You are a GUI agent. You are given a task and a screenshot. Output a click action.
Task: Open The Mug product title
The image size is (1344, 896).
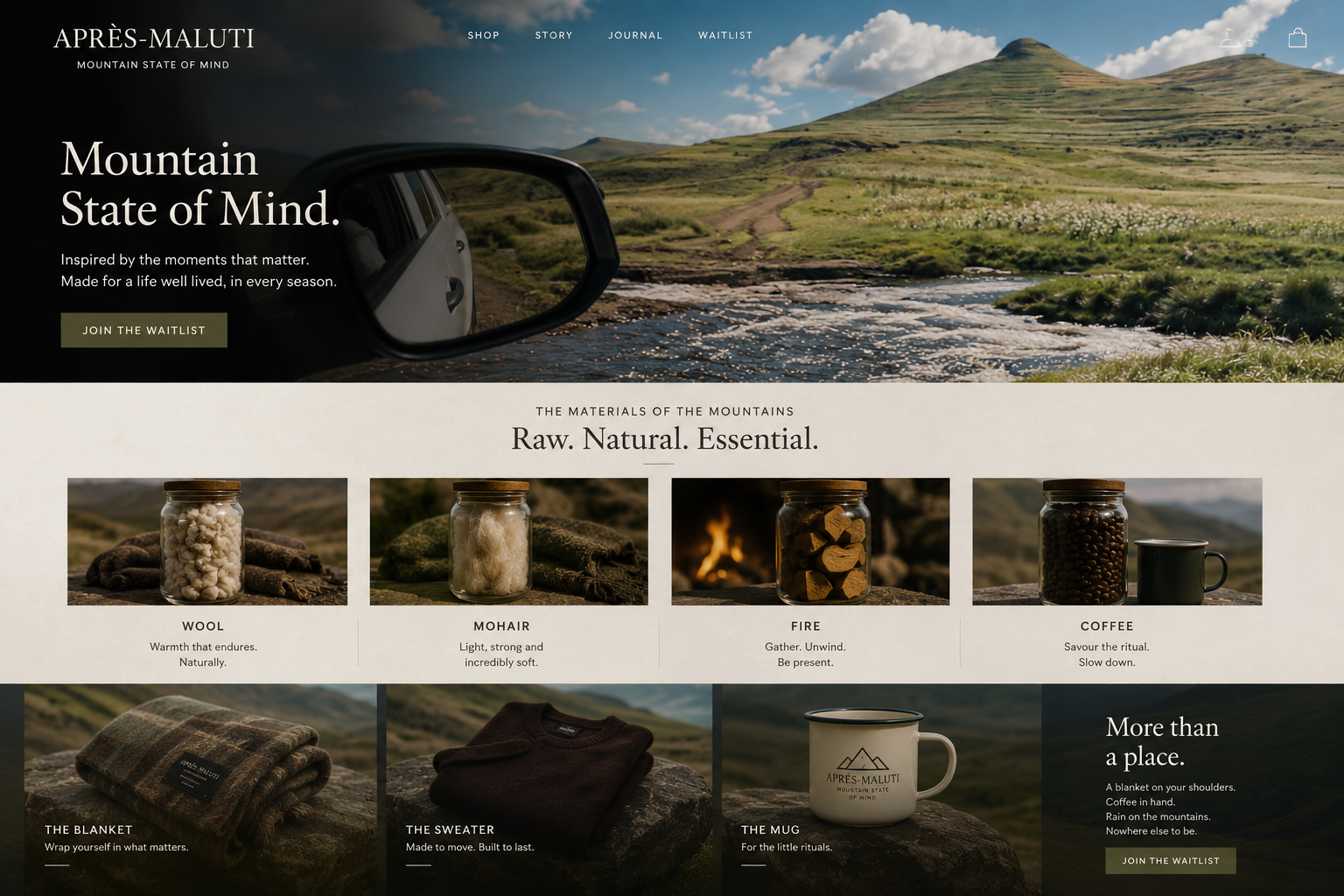[x=770, y=829]
